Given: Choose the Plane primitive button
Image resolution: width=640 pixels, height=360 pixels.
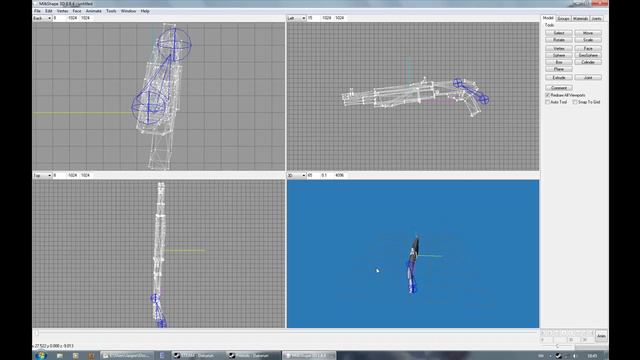Looking at the screenshot, I should (x=559, y=69).
